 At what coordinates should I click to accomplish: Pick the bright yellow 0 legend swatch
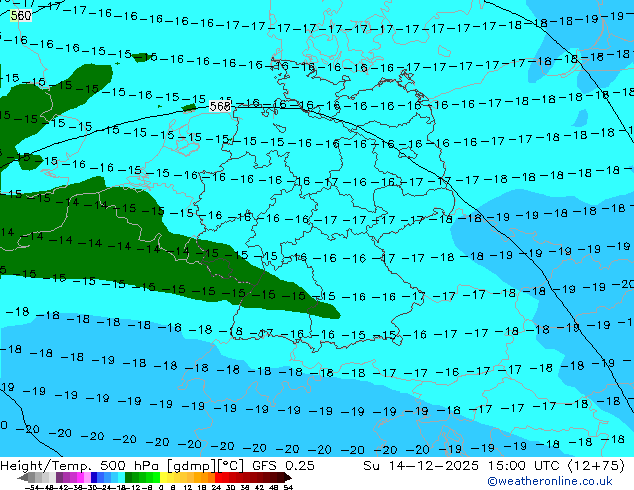pos(163,477)
